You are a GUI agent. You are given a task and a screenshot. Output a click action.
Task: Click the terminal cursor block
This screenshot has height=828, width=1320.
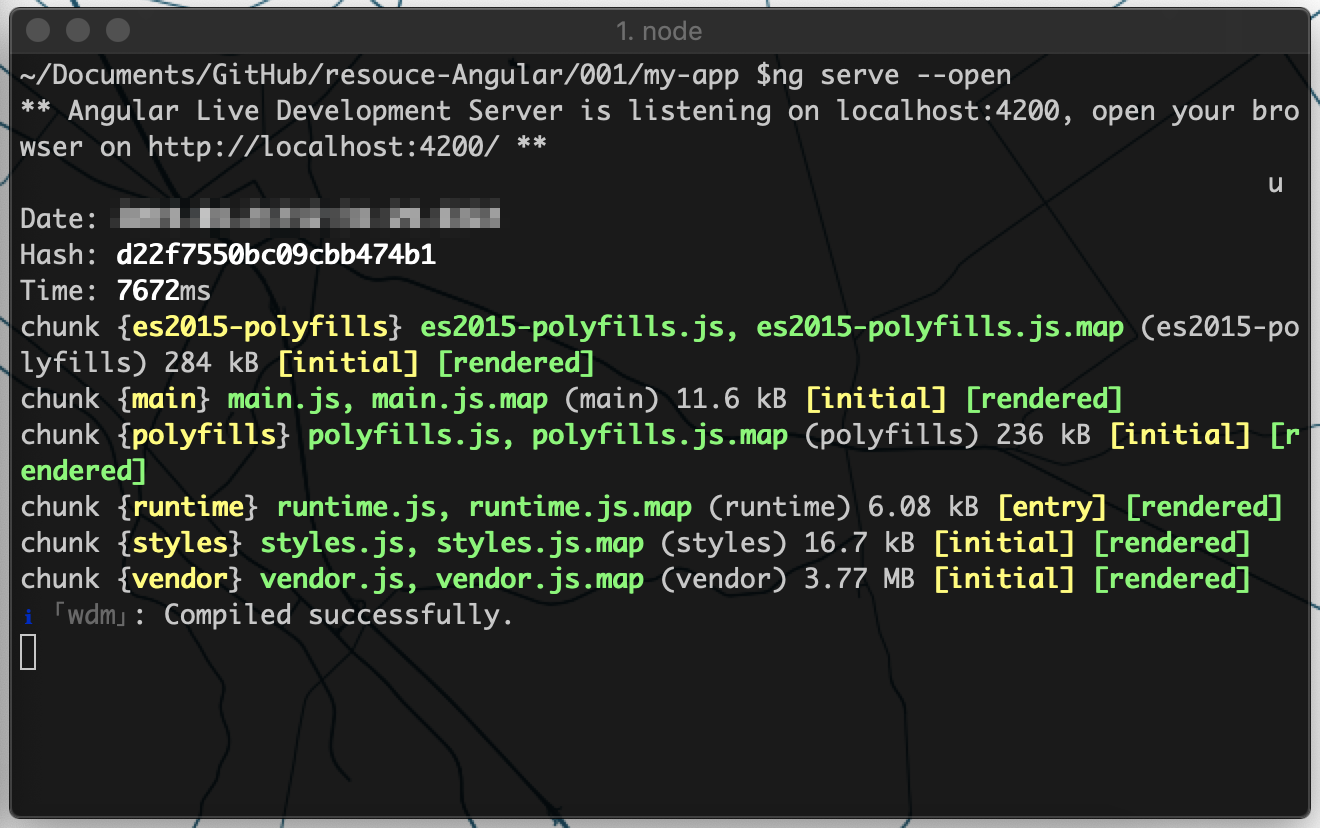[28, 652]
